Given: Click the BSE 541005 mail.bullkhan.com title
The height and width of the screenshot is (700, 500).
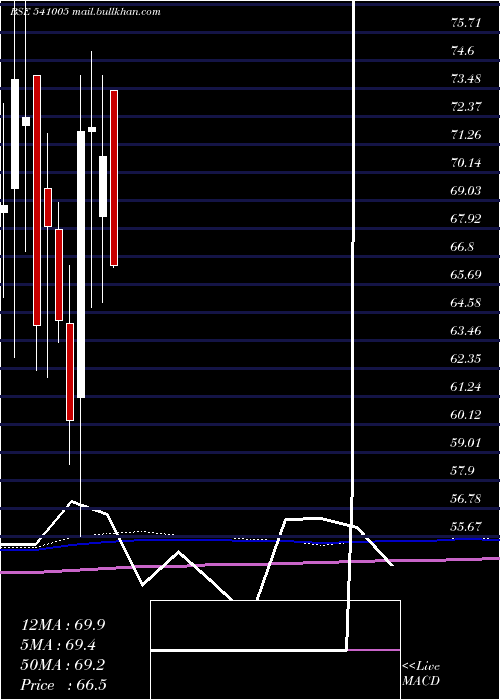Looking at the screenshot, I should tap(85, 12).
